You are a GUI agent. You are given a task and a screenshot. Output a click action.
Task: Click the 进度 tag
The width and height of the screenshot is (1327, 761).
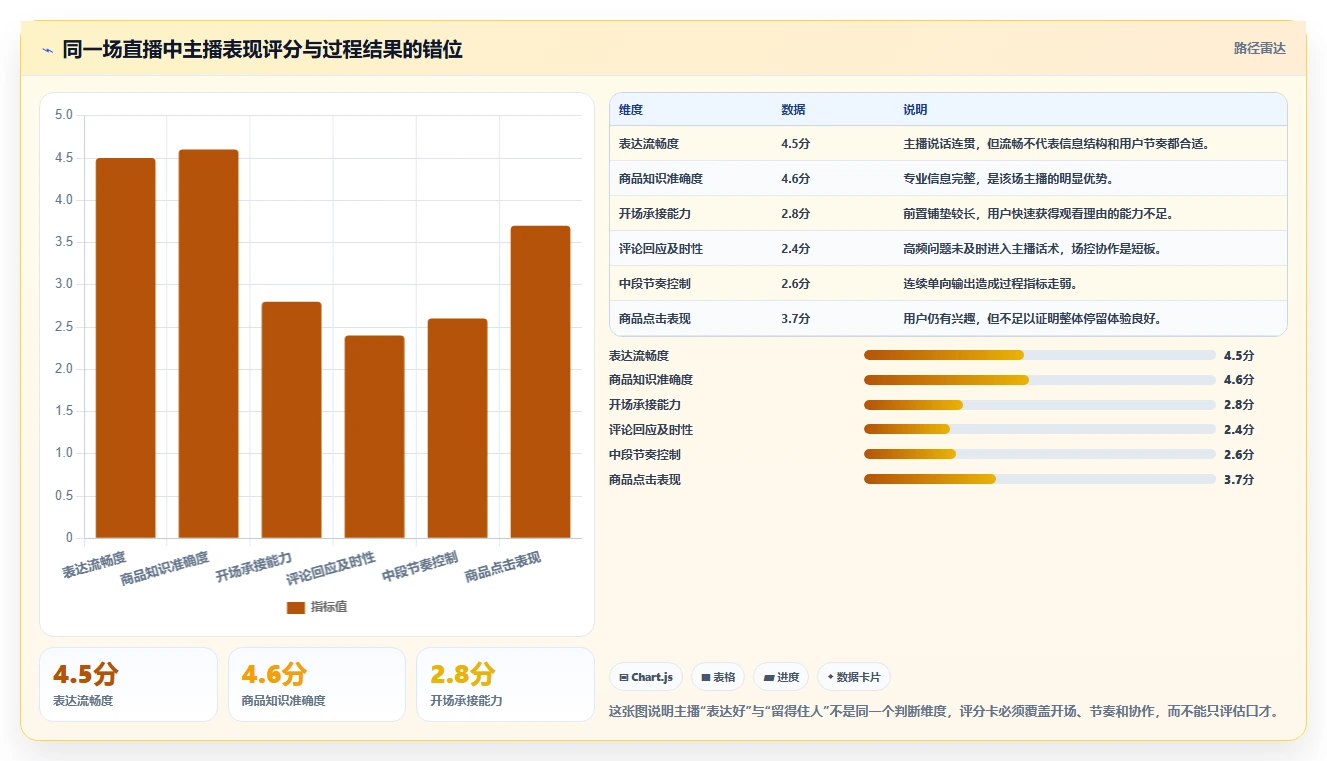point(781,677)
